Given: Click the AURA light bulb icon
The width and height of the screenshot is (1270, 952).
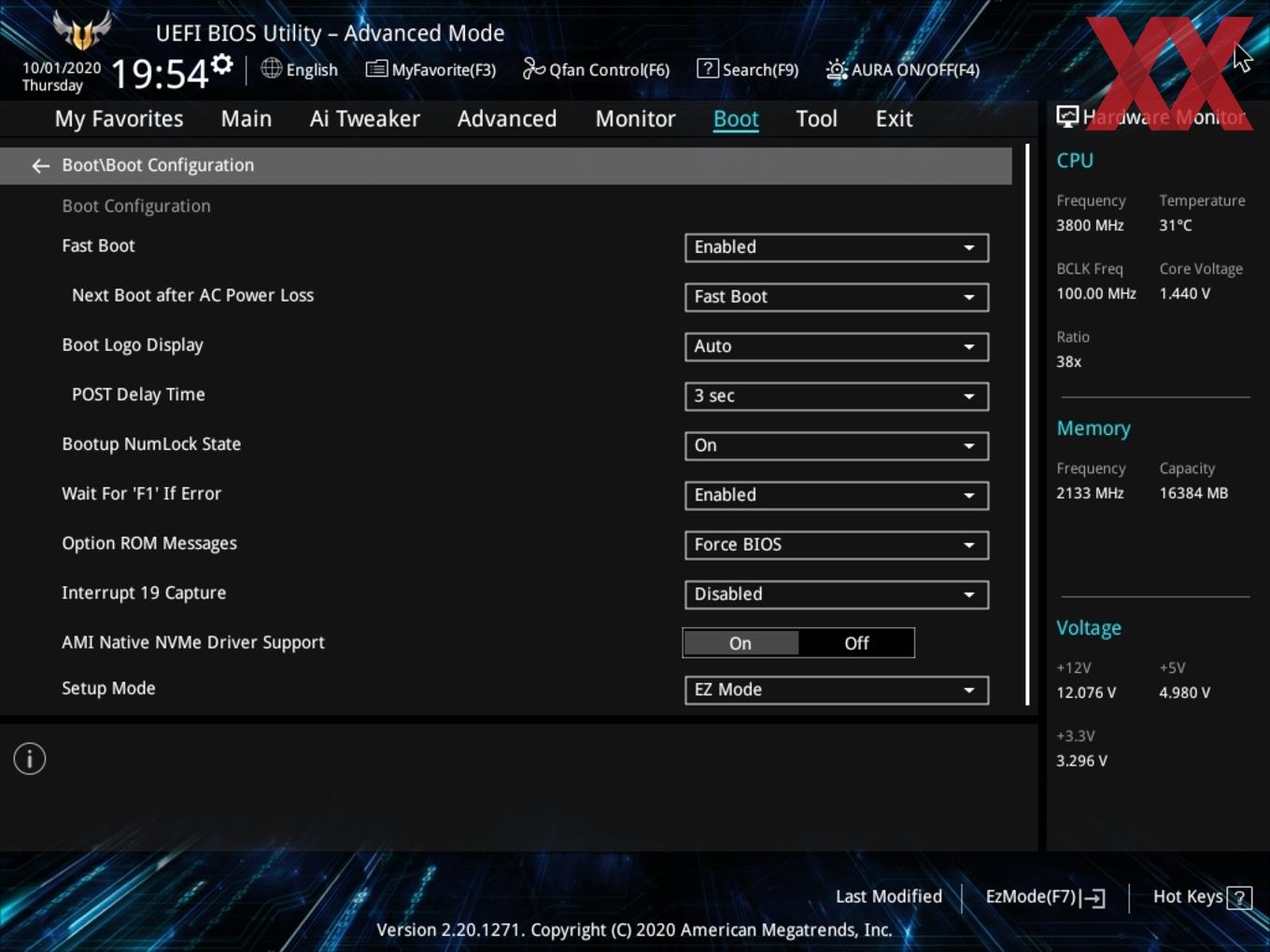Looking at the screenshot, I should (836, 69).
